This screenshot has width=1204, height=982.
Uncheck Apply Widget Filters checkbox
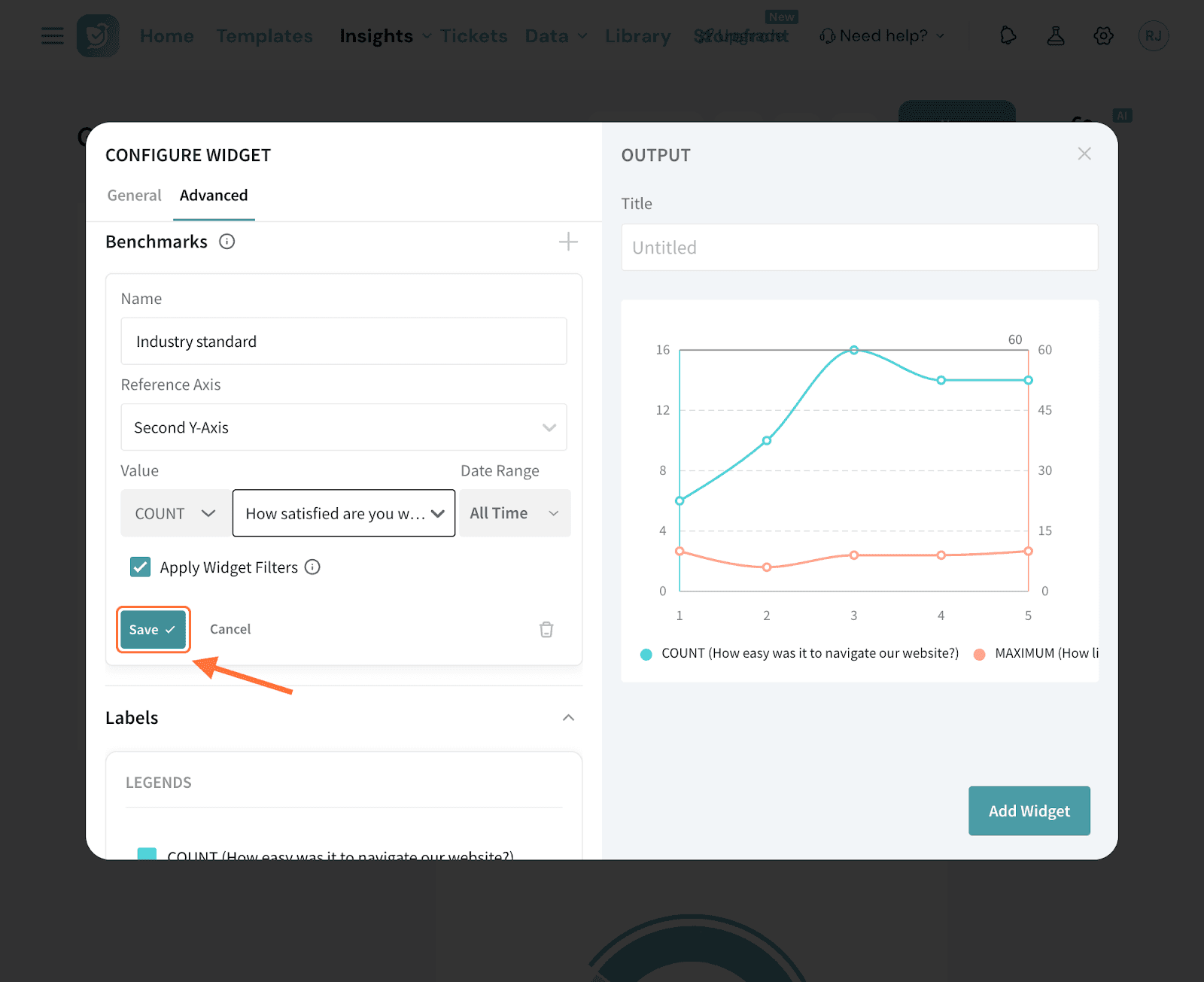pos(141,567)
